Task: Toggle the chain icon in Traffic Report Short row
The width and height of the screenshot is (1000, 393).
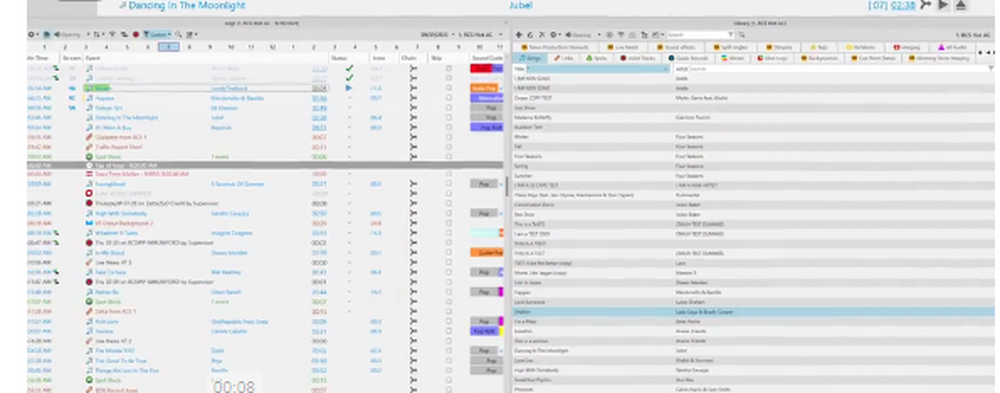Action: (413, 147)
